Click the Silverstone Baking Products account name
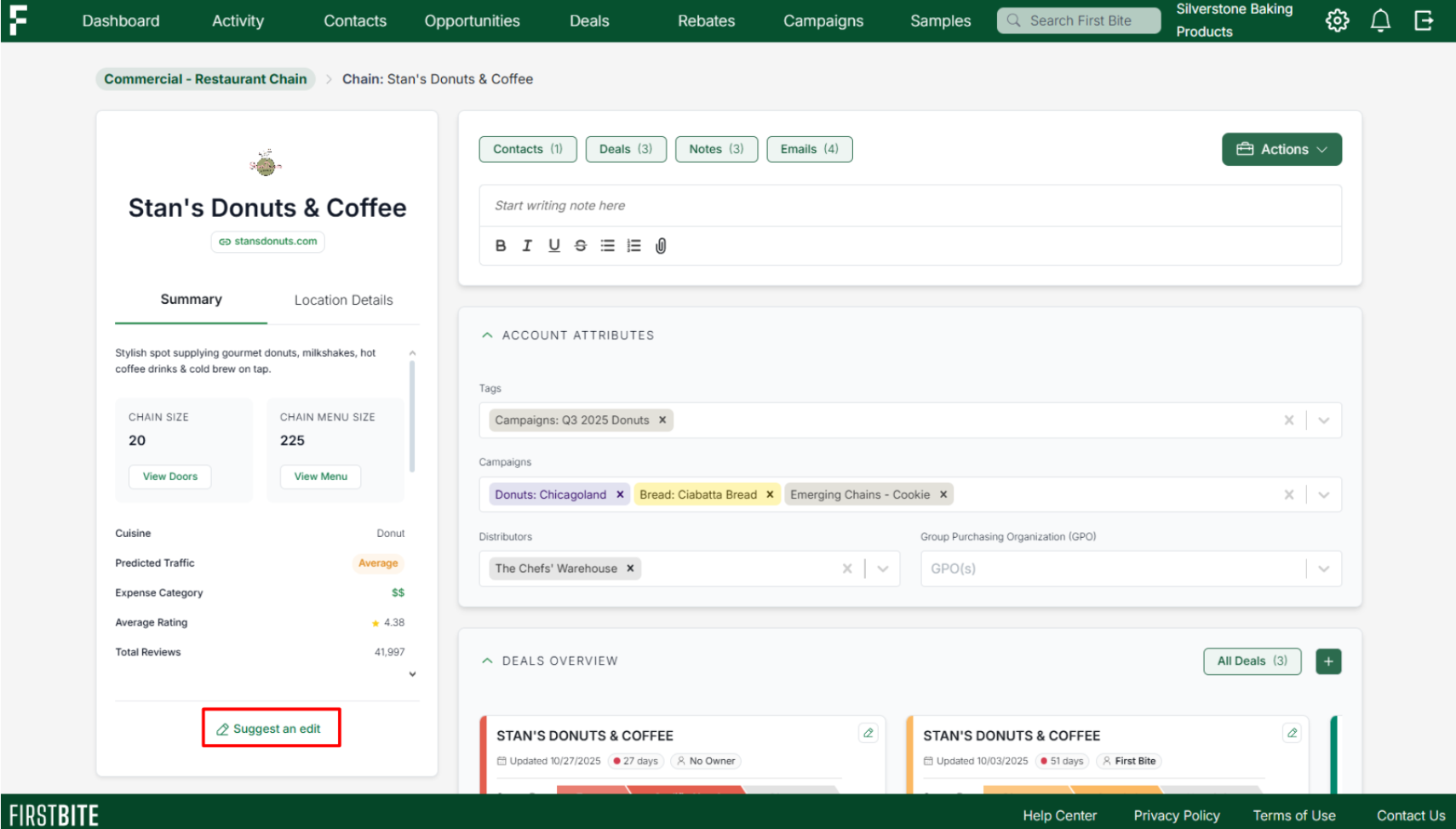 coord(1235,20)
